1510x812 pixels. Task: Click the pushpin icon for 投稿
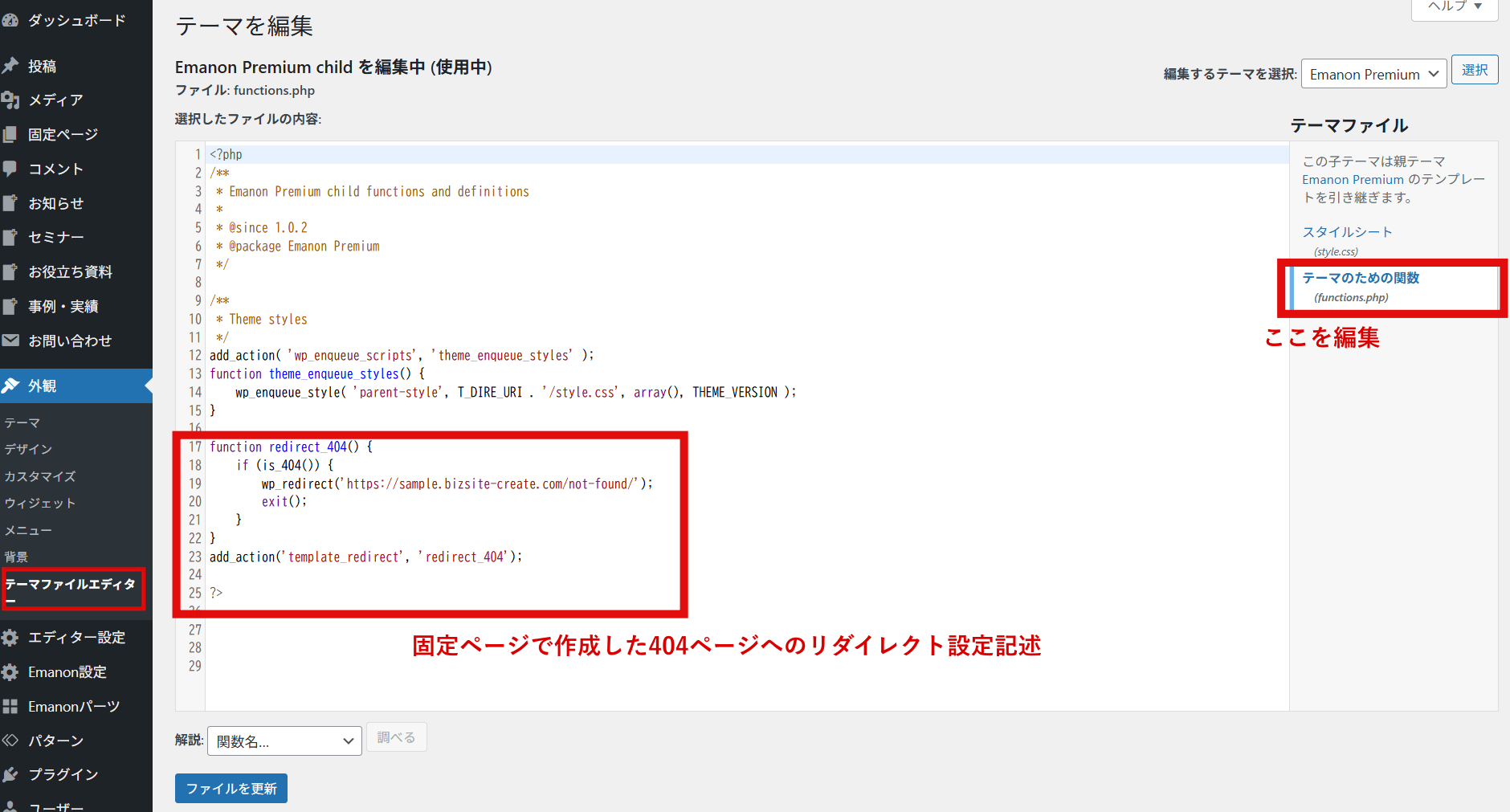[10, 66]
